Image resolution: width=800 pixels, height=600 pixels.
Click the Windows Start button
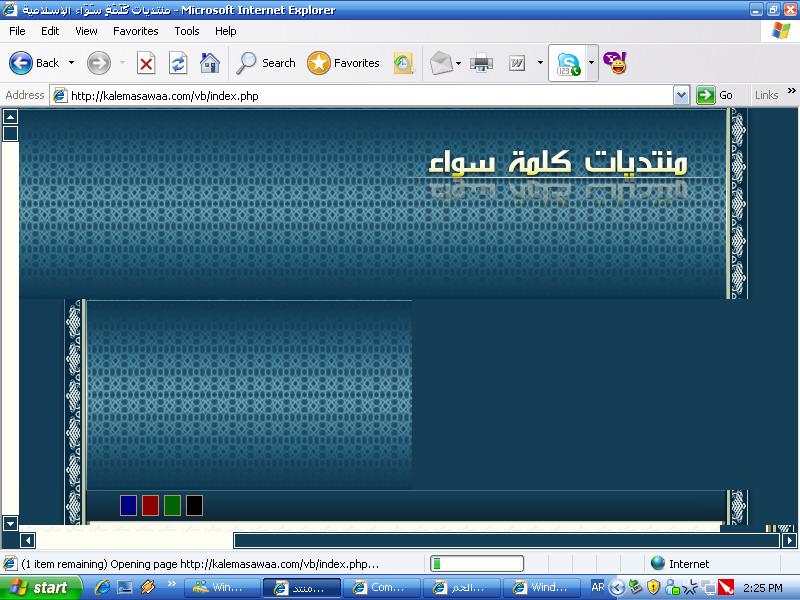pyautogui.click(x=38, y=587)
